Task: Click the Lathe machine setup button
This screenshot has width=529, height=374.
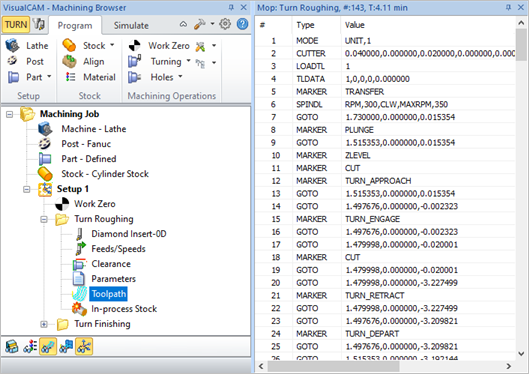Action: tap(27, 46)
